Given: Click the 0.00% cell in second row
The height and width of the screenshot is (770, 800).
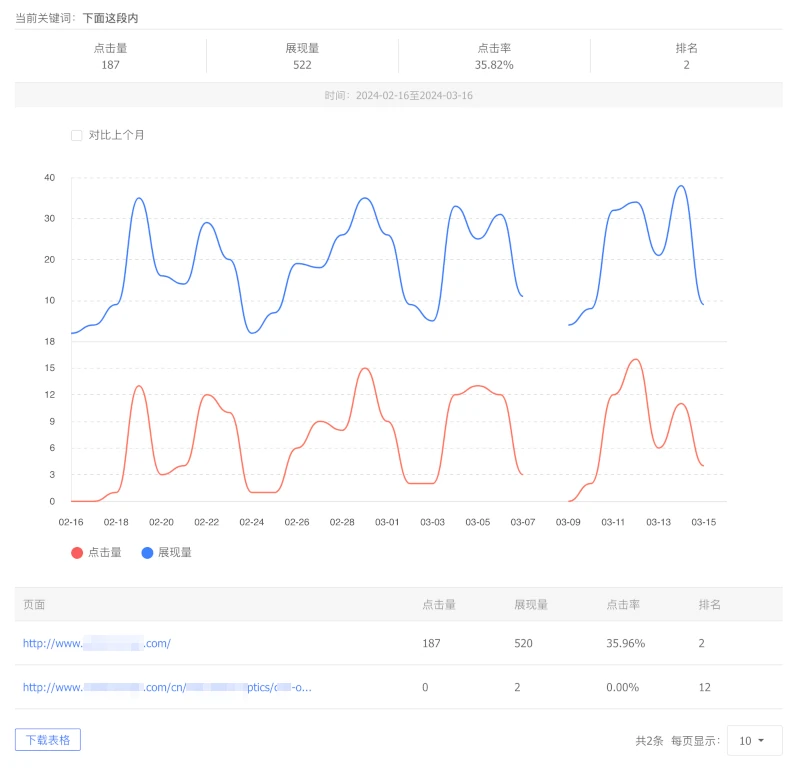Looking at the screenshot, I should pos(622,687).
